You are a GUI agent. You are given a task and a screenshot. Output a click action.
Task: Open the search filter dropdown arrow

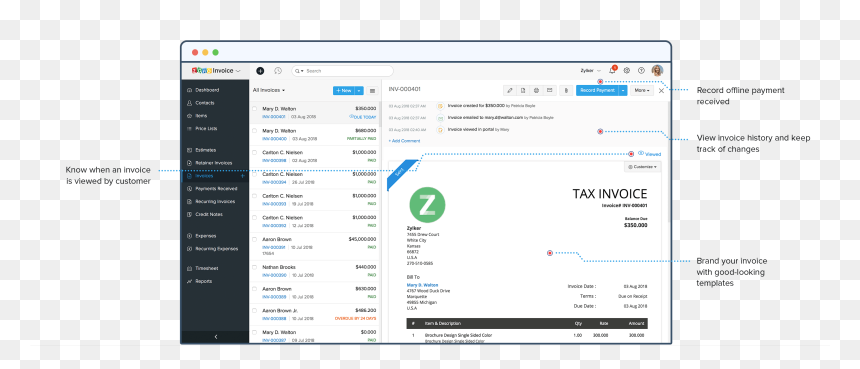coord(303,71)
